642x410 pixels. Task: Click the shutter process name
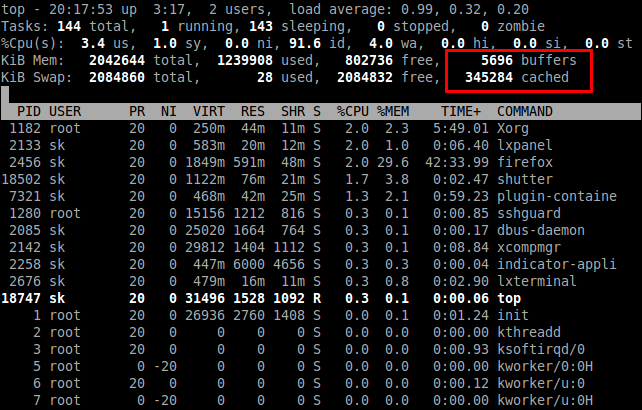[x=525, y=179]
